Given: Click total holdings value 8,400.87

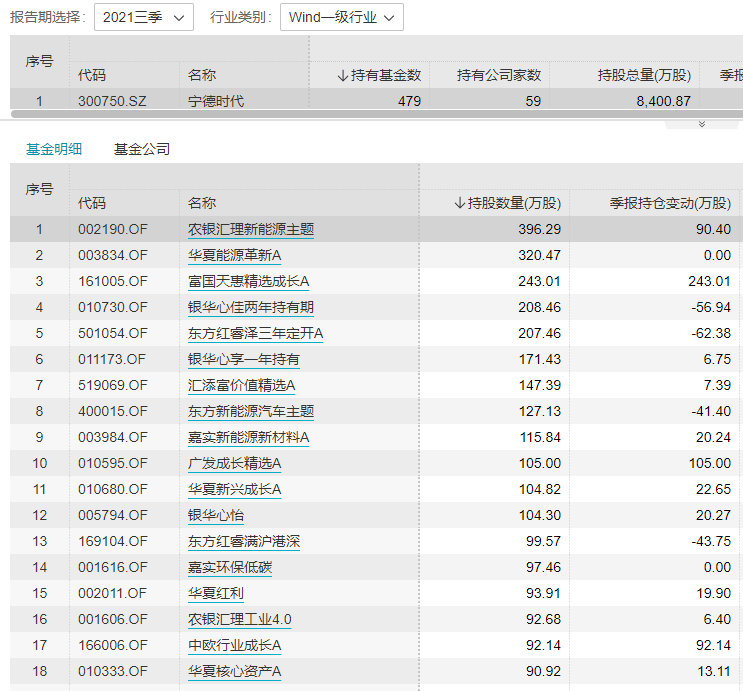Looking at the screenshot, I should tap(664, 101).
